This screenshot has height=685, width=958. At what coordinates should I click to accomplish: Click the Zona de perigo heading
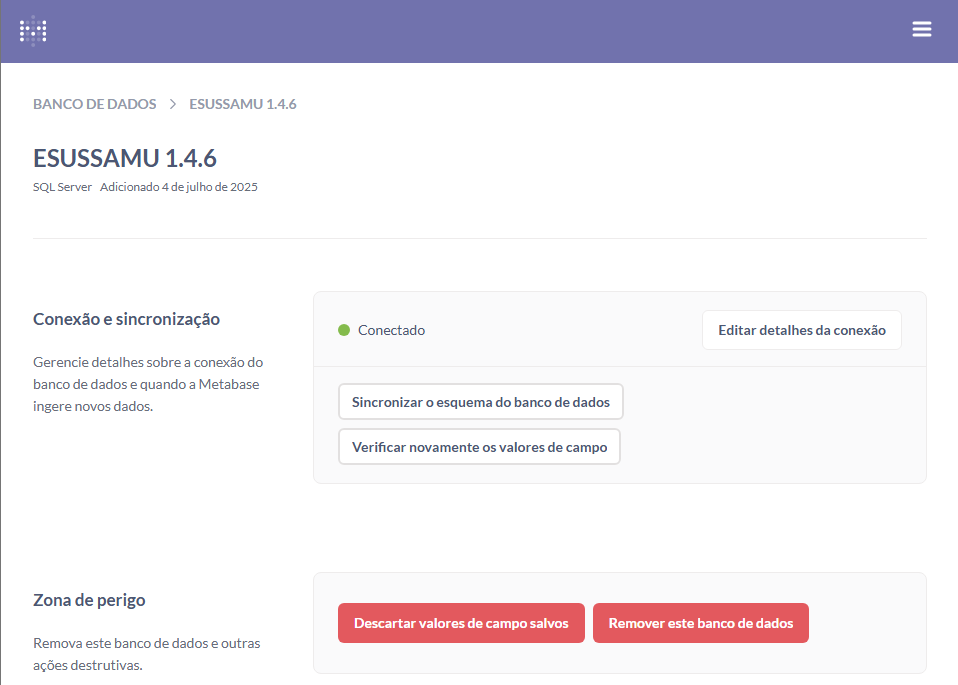pos(89,600)
